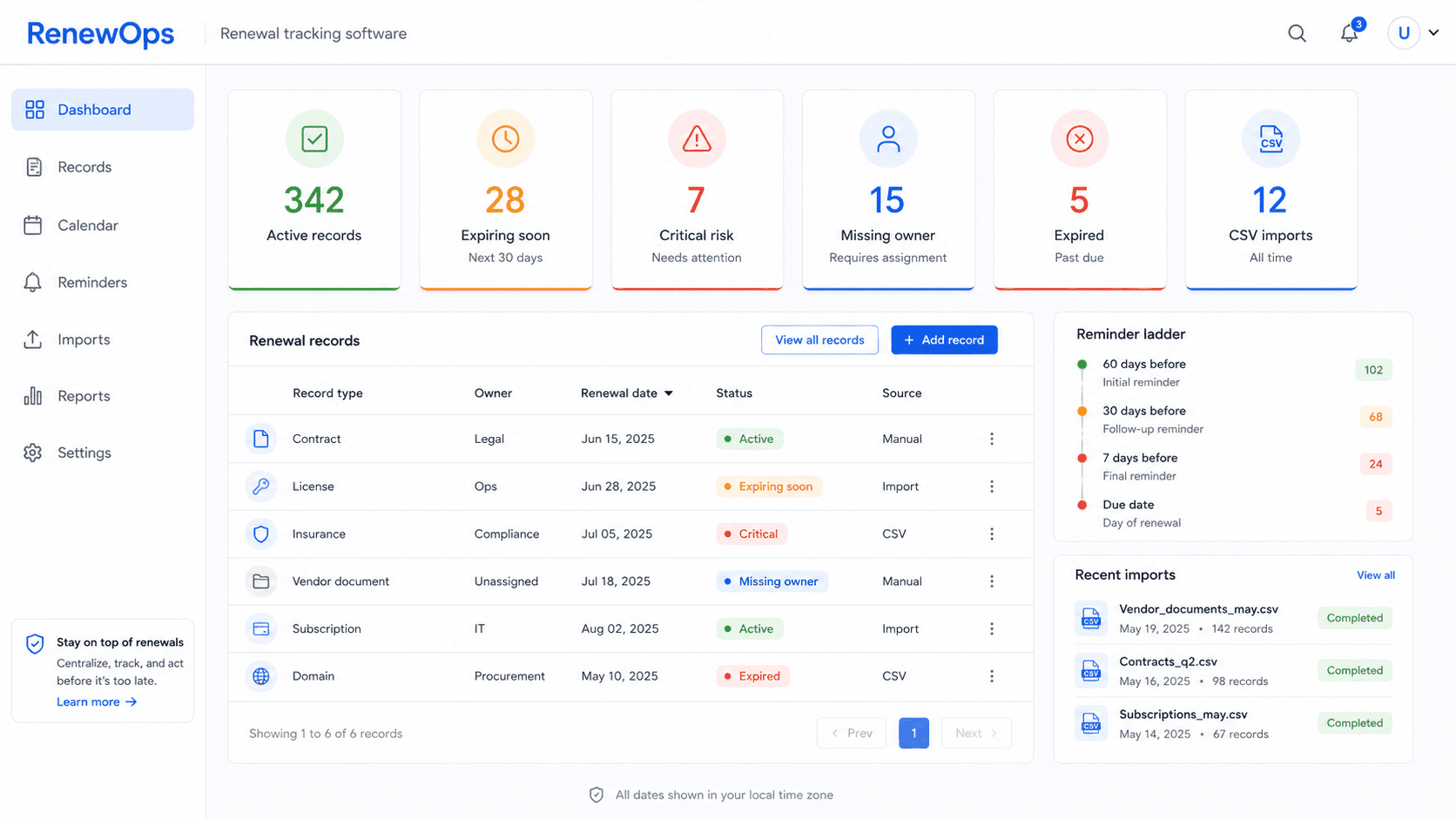Click Completed badge for Contracts_q2.csv
Screen dimensions: 1456x819
[1355, 670]
